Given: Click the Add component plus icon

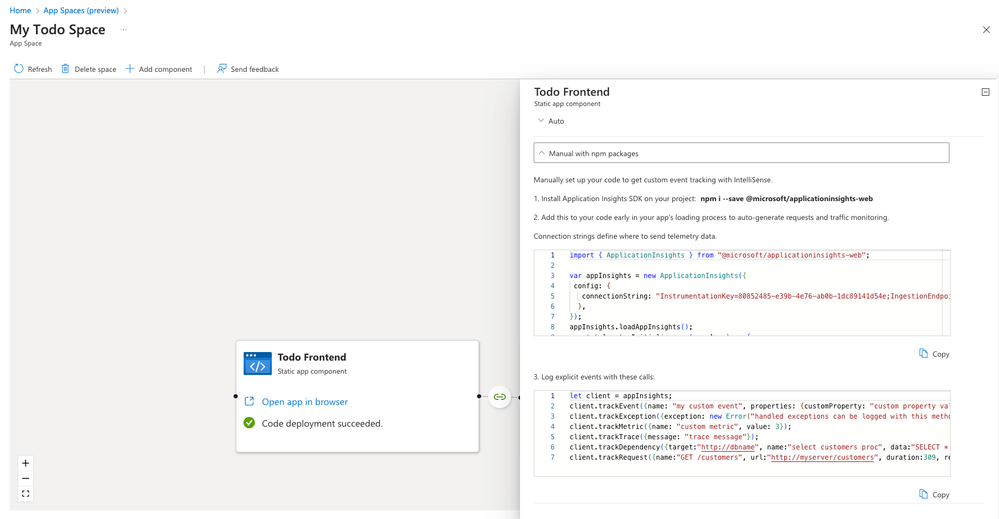Looking at the screenshot, I should (130, 69).
